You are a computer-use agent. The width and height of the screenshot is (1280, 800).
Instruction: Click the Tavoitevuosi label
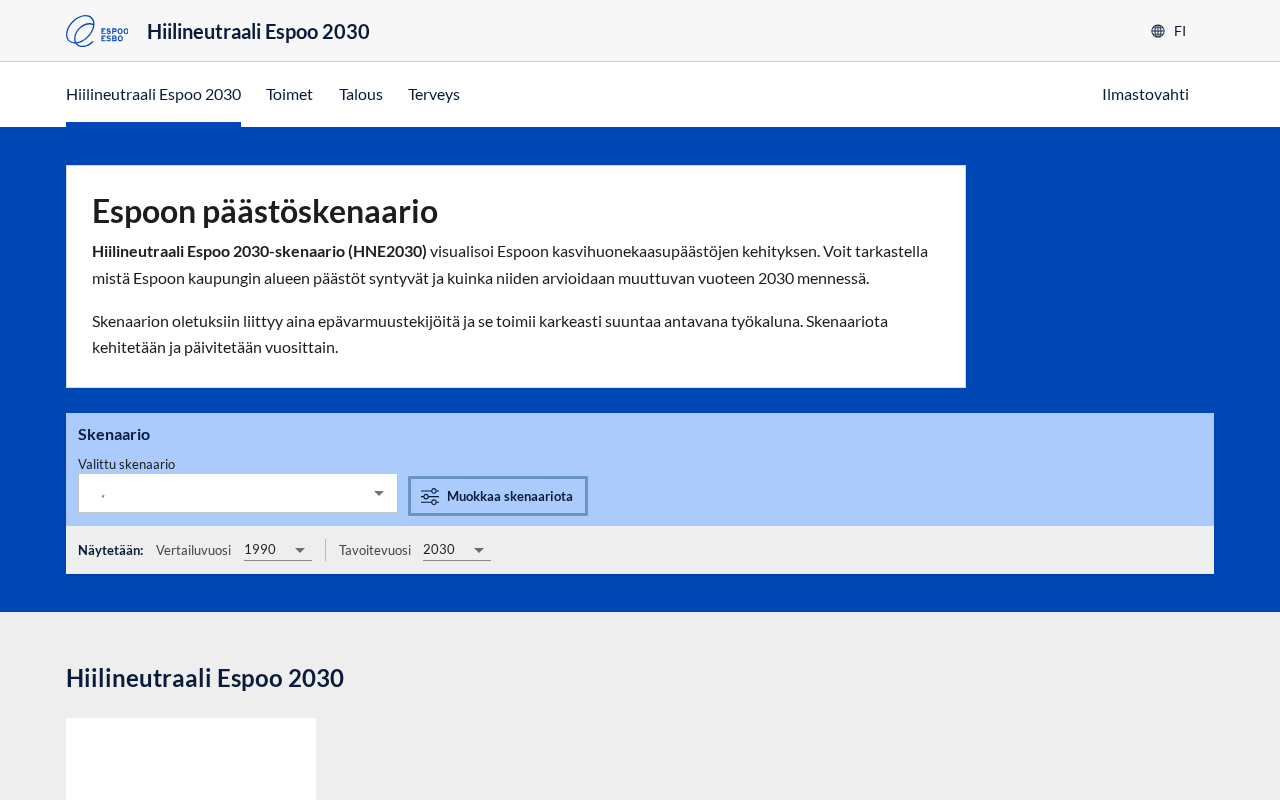(x=374, y=550)
